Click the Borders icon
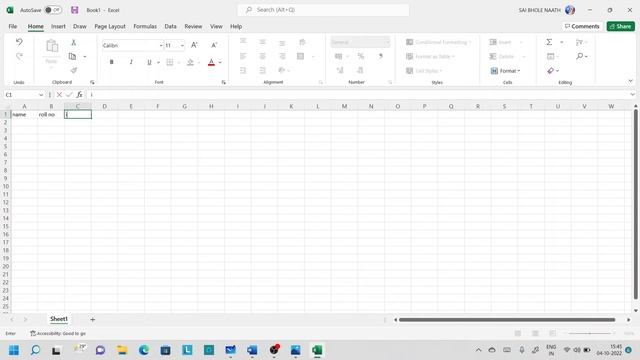 point(170,62)
